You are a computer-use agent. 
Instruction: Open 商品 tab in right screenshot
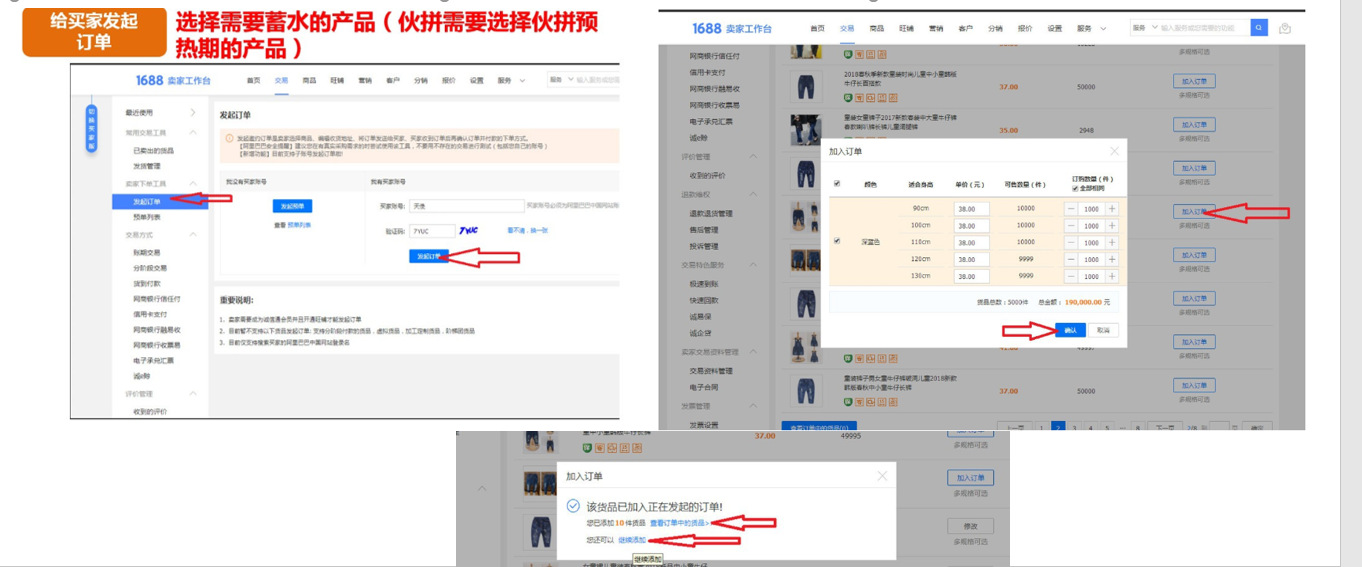pos(876,28)
